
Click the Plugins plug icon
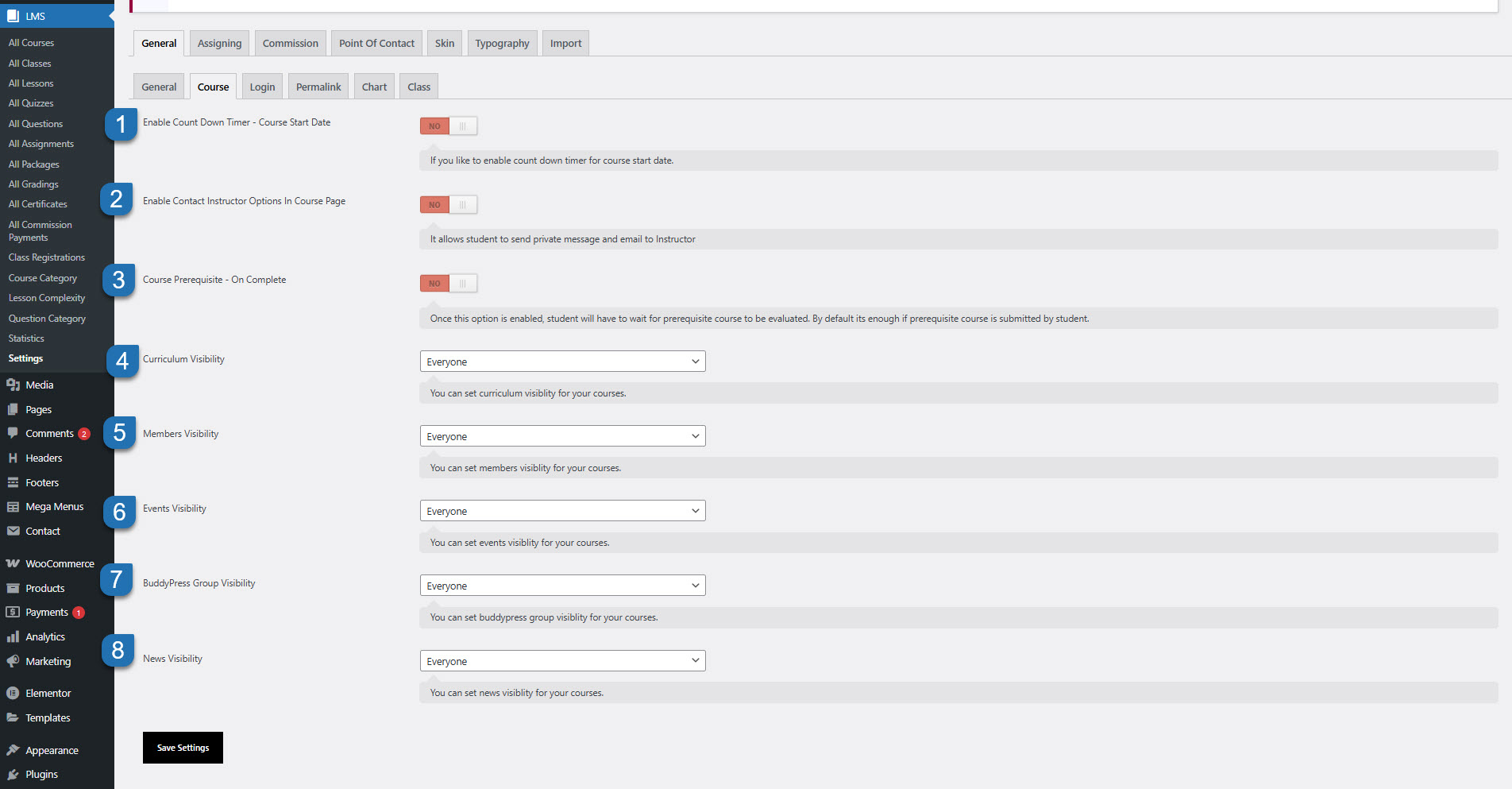coord(13,774)
